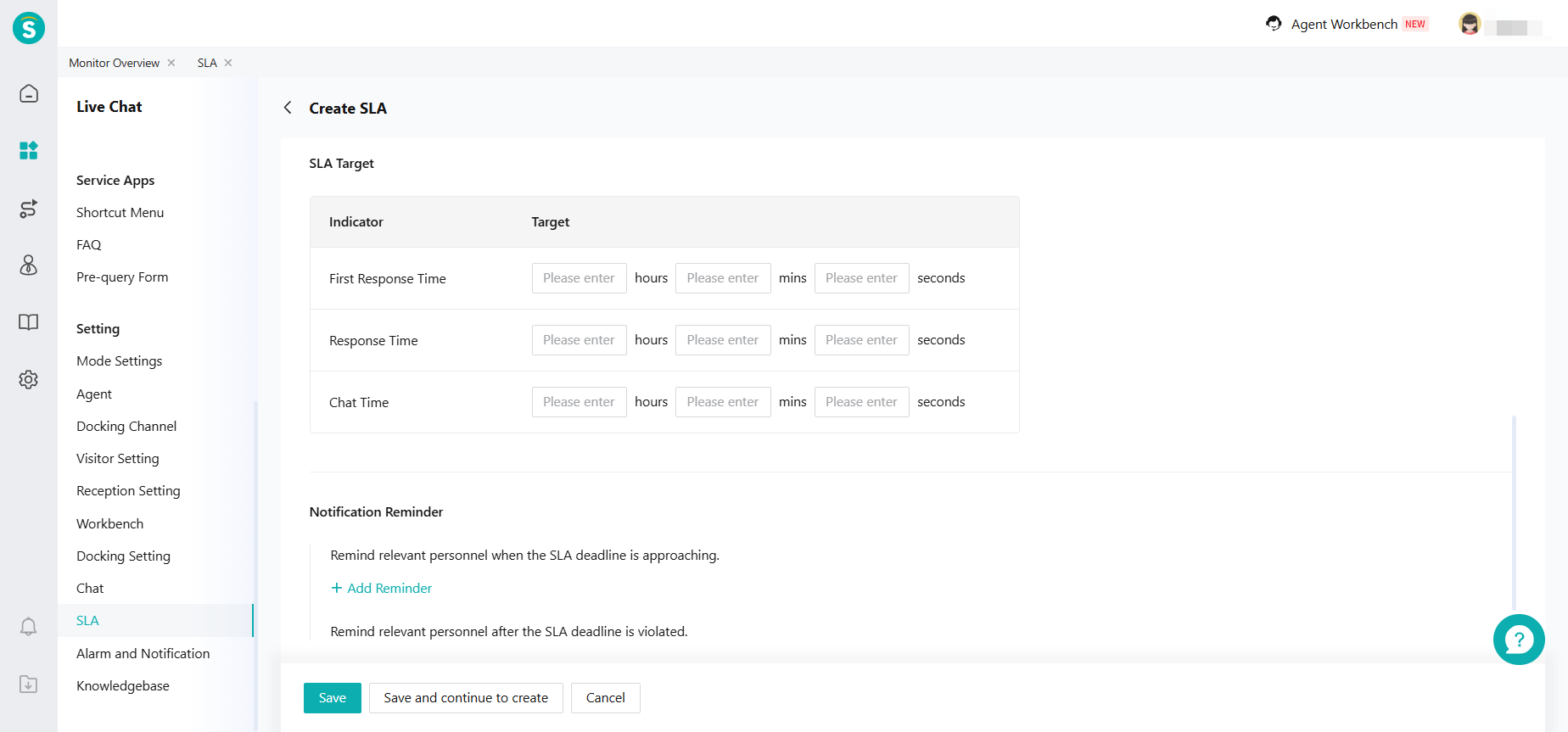The height and width of the screenshot is (732, 1568).
Task: Click the notification bell icon
Action: pos(29,627)
